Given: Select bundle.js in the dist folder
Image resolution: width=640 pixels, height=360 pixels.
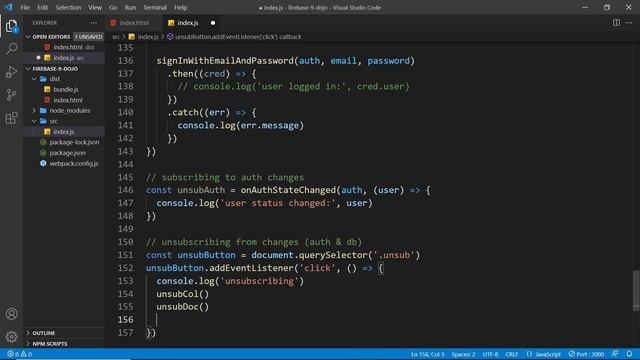Looking at the screenshot, I should 65,89.
